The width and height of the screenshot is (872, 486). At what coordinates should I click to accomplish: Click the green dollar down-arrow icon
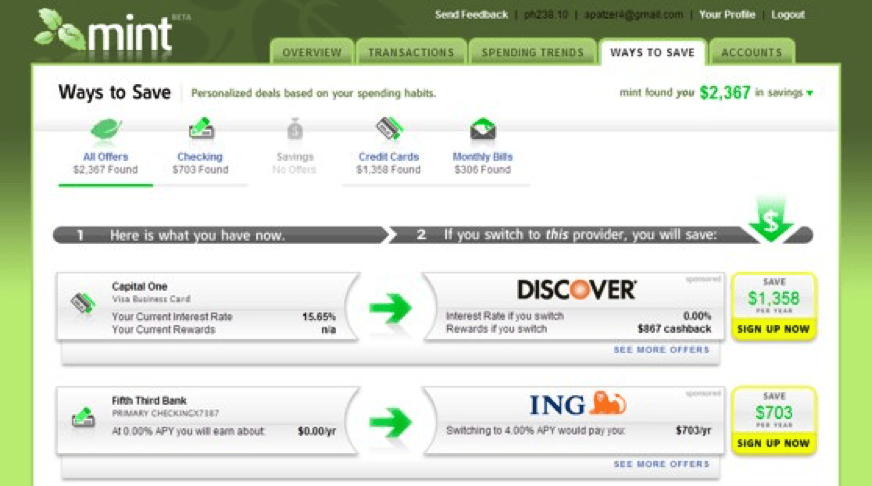pyautogui.click(x=770, y=220)
